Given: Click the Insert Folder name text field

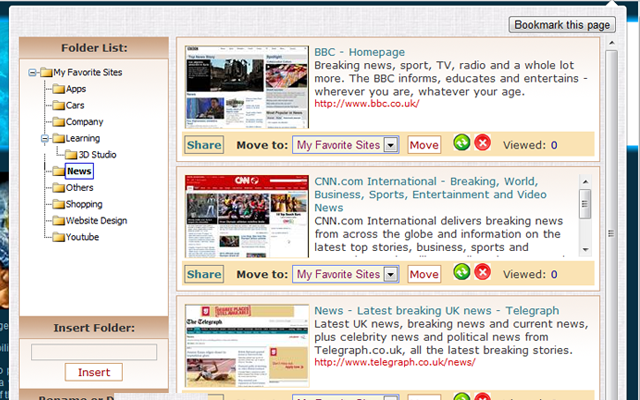Looking at the screenshot, I should coord(94,352).
